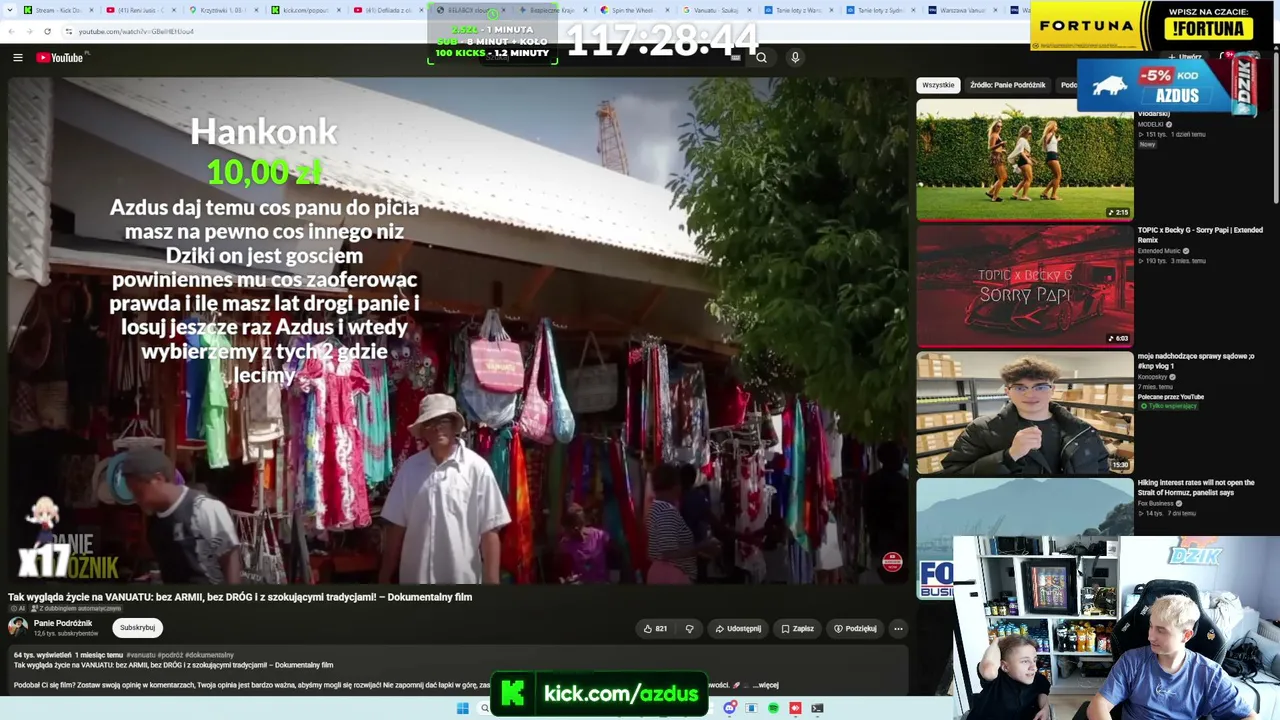
Task: Start voice search with the microphone
Action: coord(795,58)
